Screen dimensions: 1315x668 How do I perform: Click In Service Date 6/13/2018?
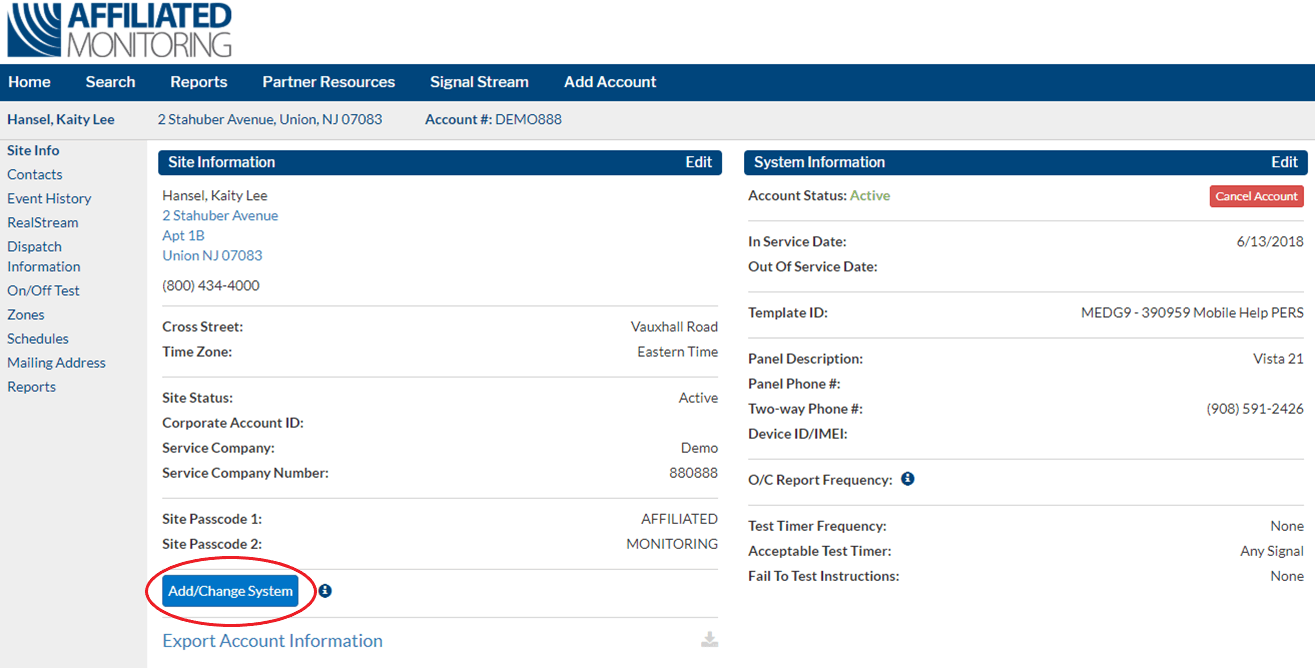click(x=1270, y=241)
